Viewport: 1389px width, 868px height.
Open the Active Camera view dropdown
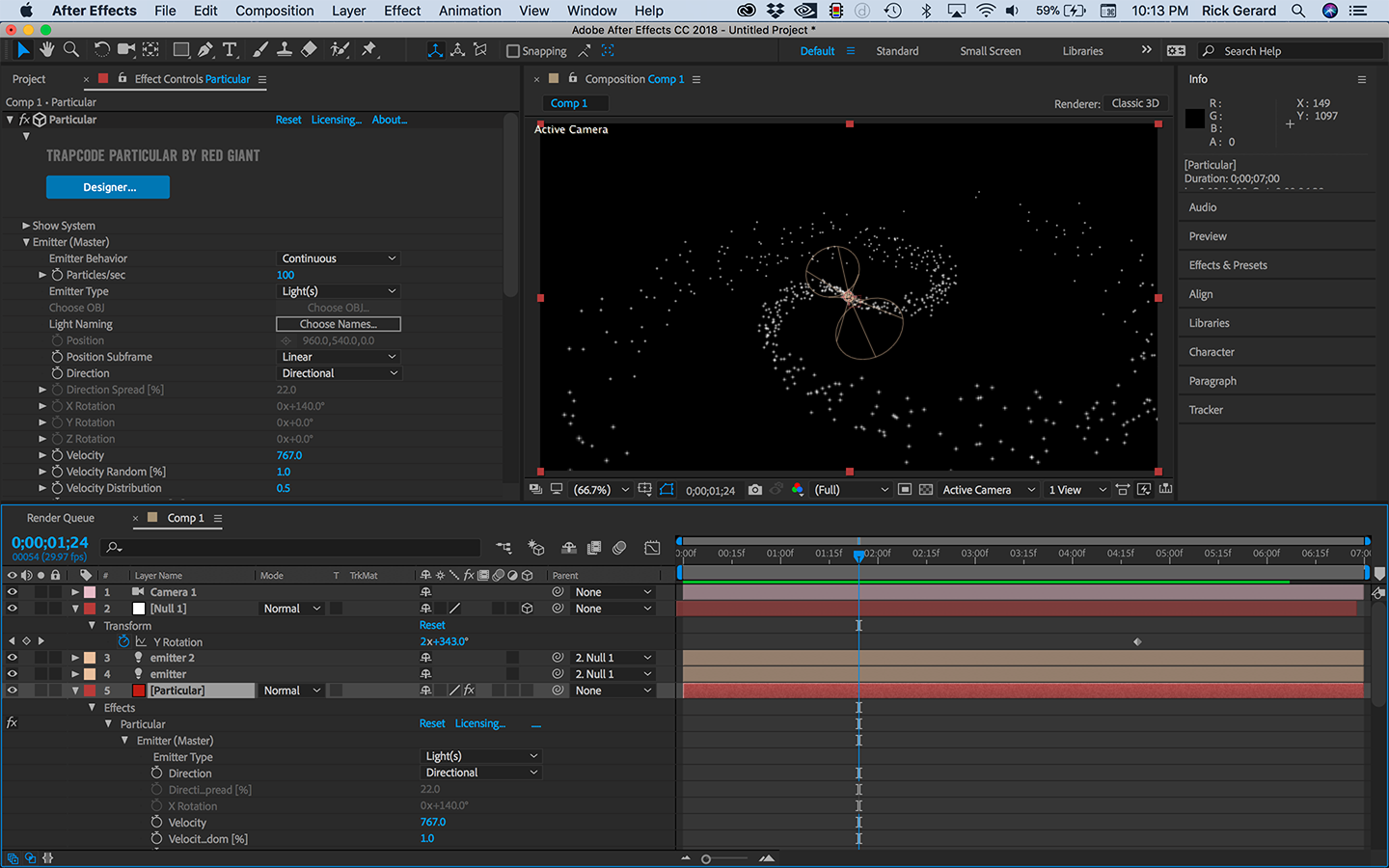coord(989,490)
